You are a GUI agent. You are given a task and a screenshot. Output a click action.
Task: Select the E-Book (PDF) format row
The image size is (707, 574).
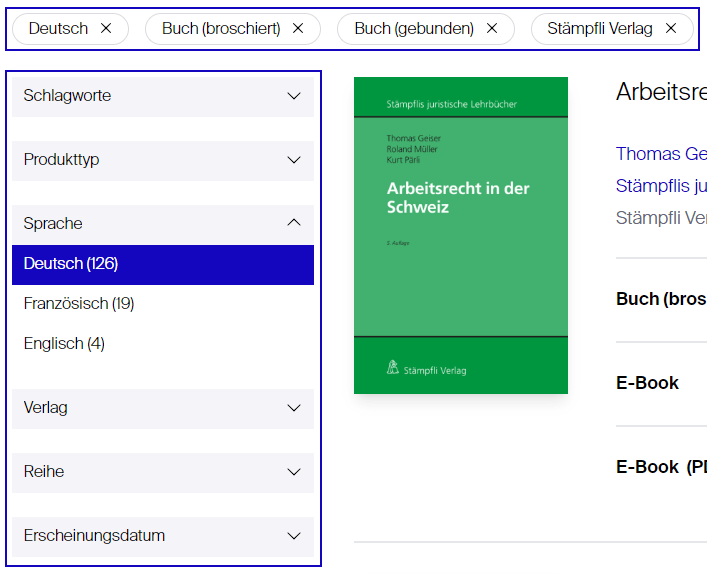661,467
